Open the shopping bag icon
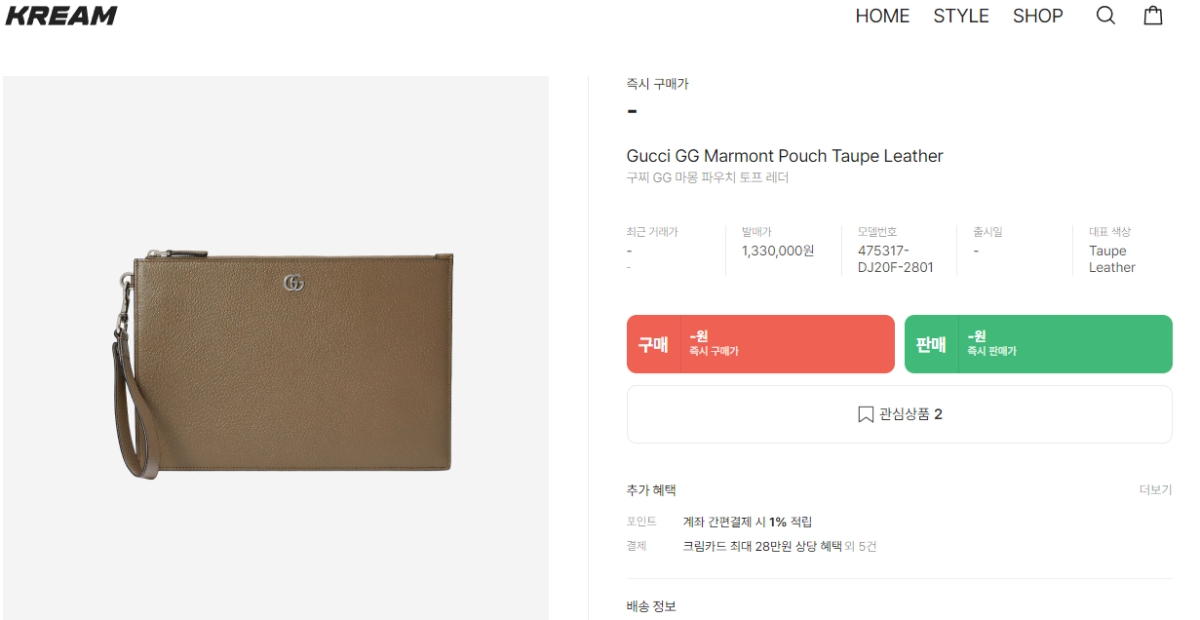This screenshot has width=1200, height=620. click(x=1153, y=16)
